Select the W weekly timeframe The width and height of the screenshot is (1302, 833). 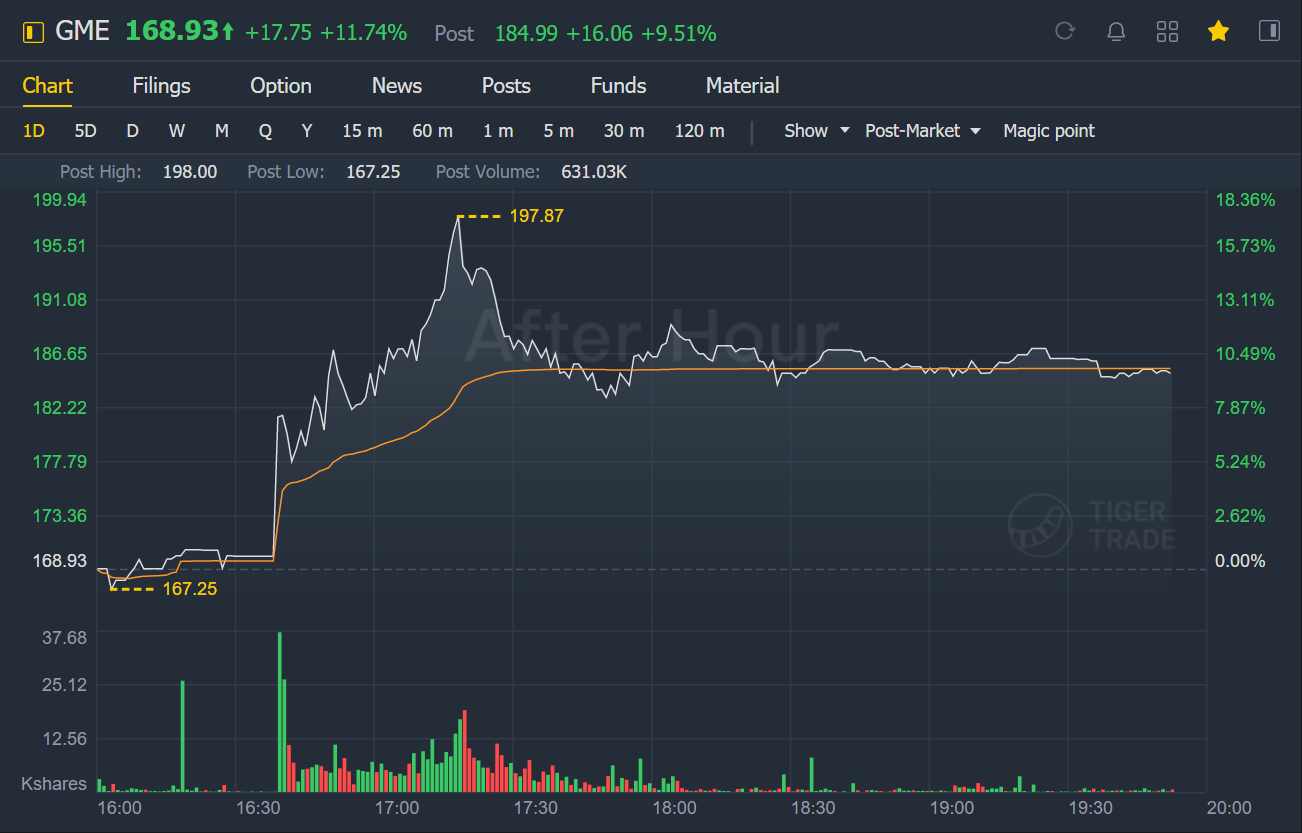(176, 131)
